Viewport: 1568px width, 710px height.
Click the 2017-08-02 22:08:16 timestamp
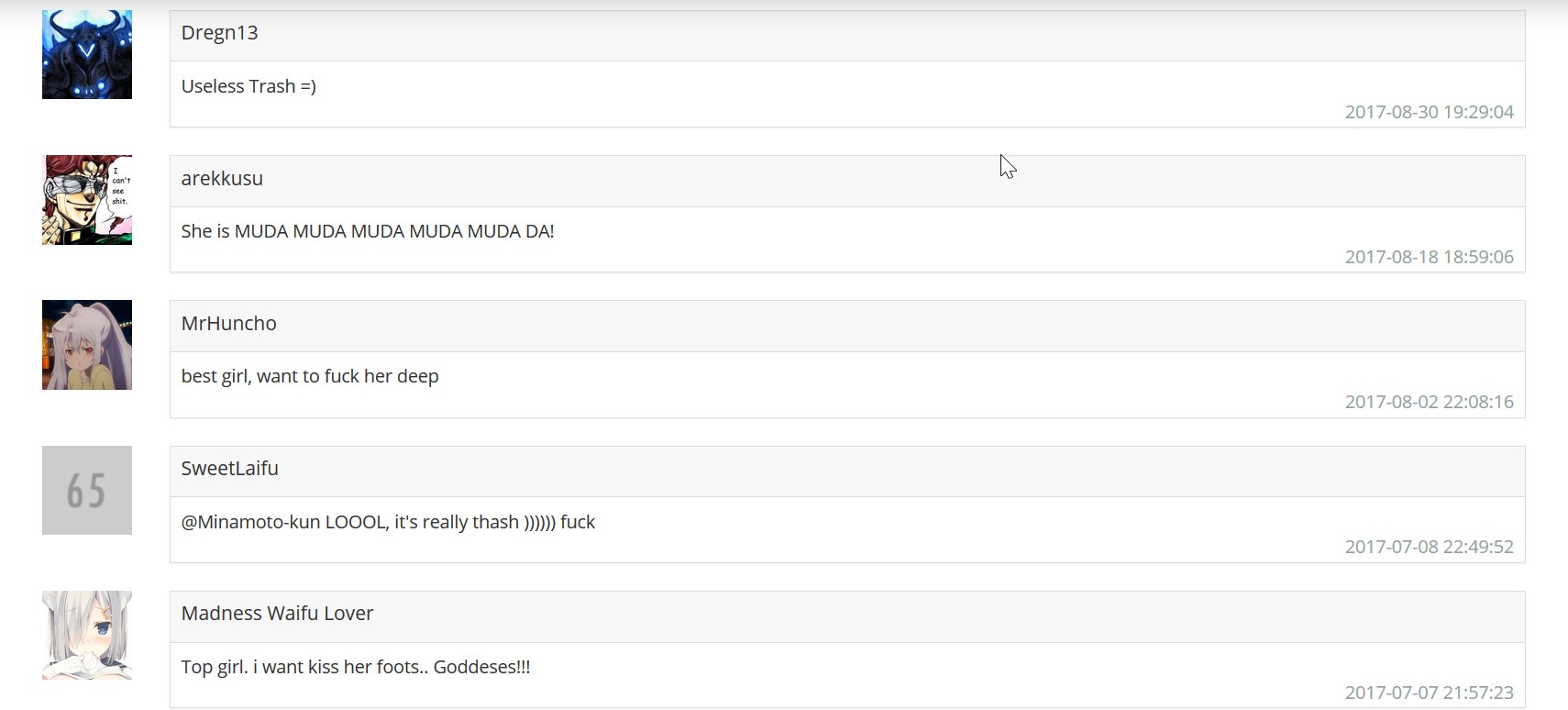click(1429, 402)
